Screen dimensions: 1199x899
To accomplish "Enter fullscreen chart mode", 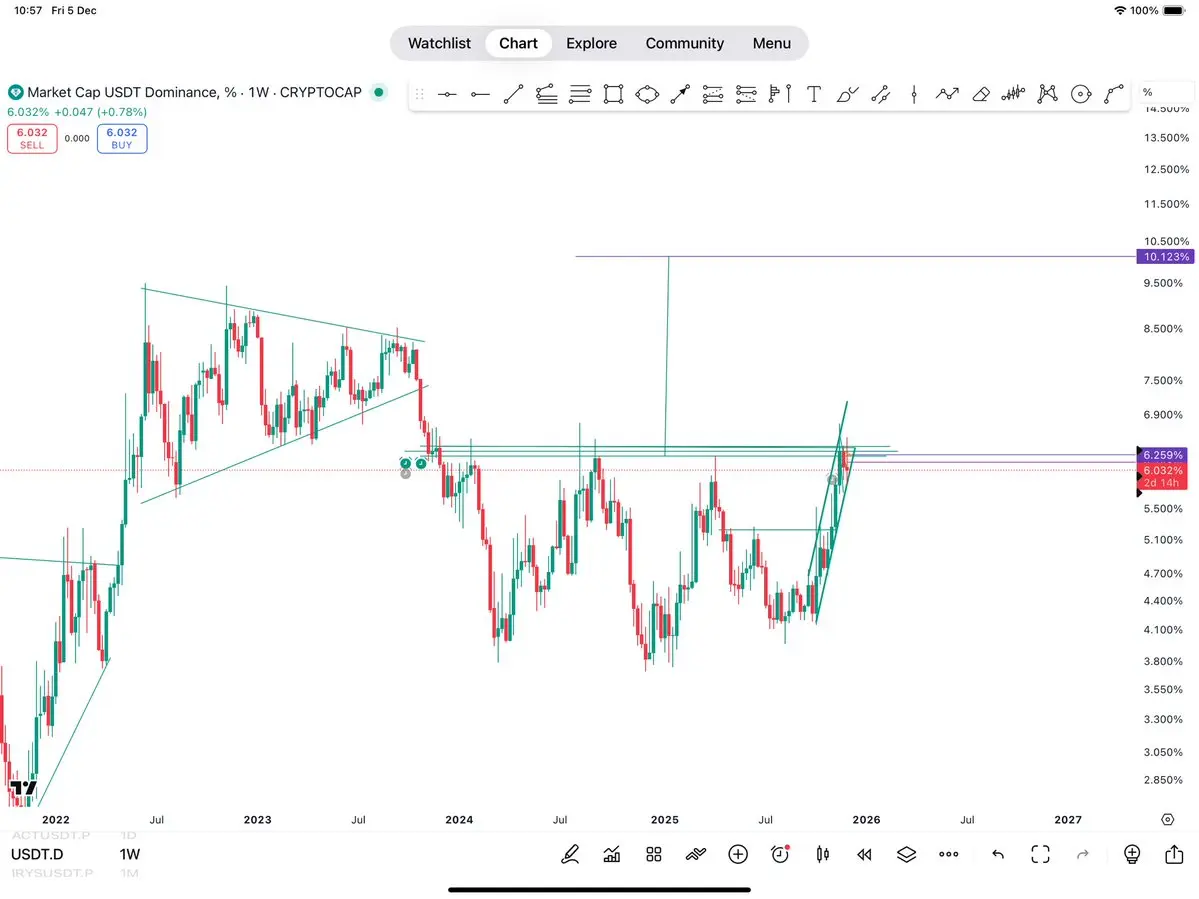I will 1041,854.
